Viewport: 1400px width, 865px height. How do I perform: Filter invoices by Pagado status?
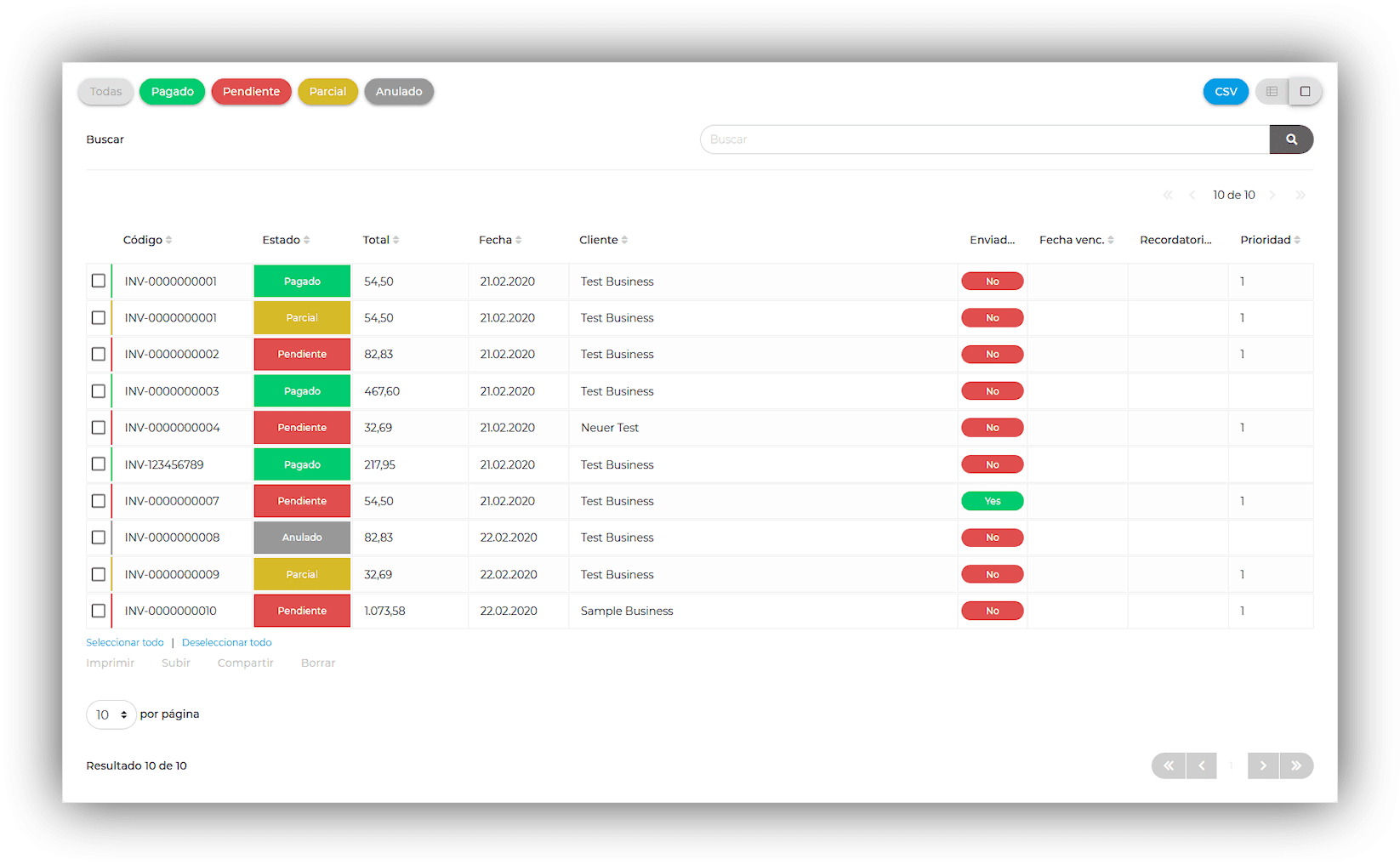[173, 92]
